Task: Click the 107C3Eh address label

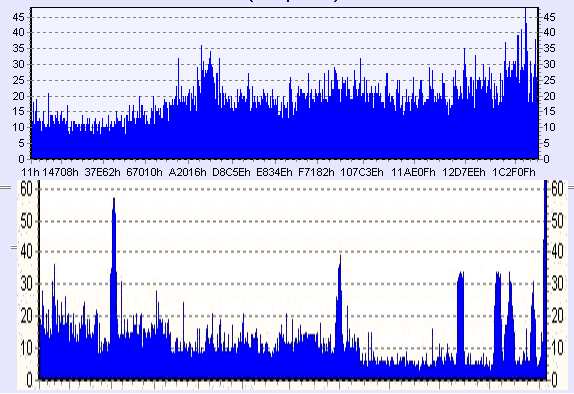Action: pyautogui.click(x=362, y=172)
